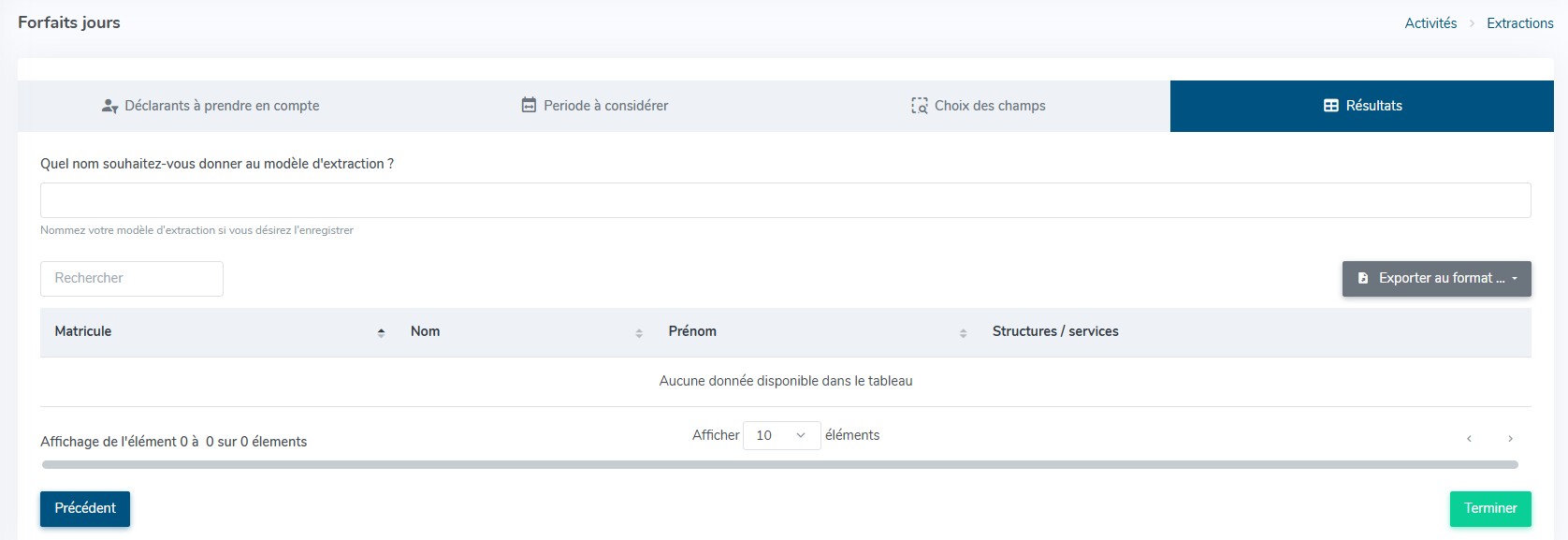The height and width of the screenshot is (540, 1568).
Task: Go to previous table page arrow
Action: point(1469,438)
